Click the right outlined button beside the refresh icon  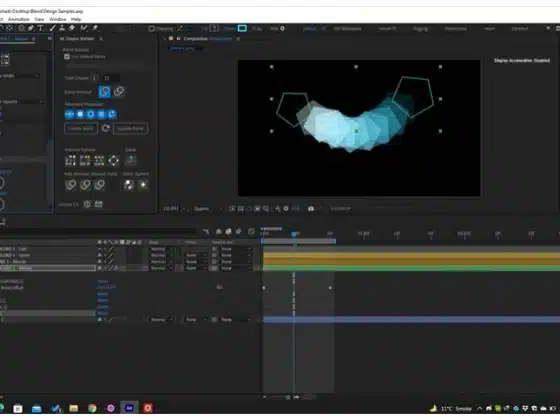131,129
